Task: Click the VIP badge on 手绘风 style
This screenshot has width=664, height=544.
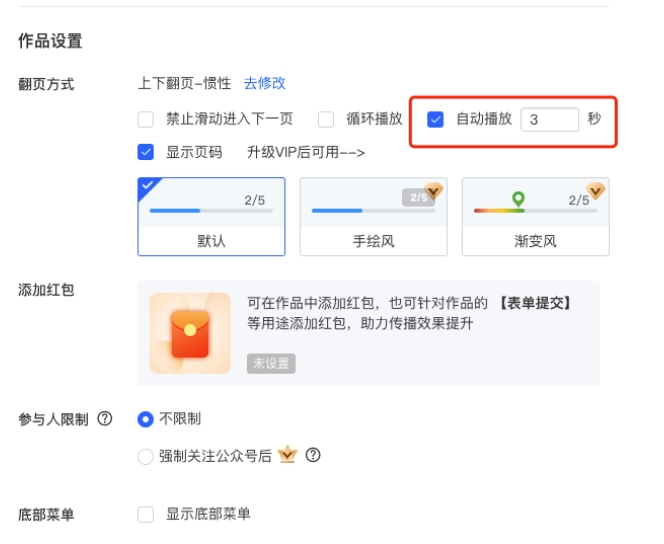Action: coord(432,191)
